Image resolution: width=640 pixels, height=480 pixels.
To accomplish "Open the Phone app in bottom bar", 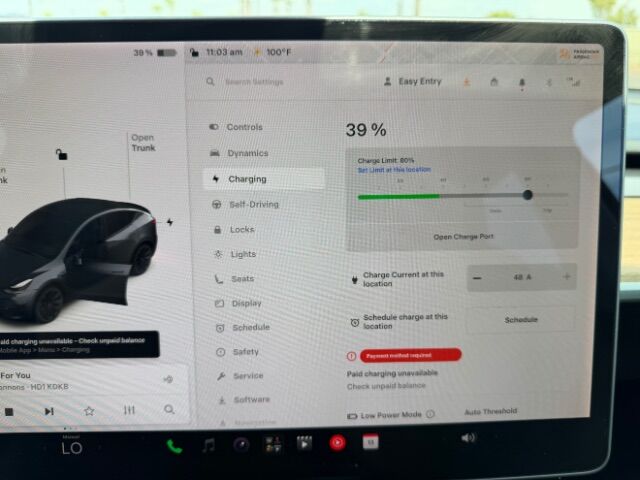I will tap(174, 447).
